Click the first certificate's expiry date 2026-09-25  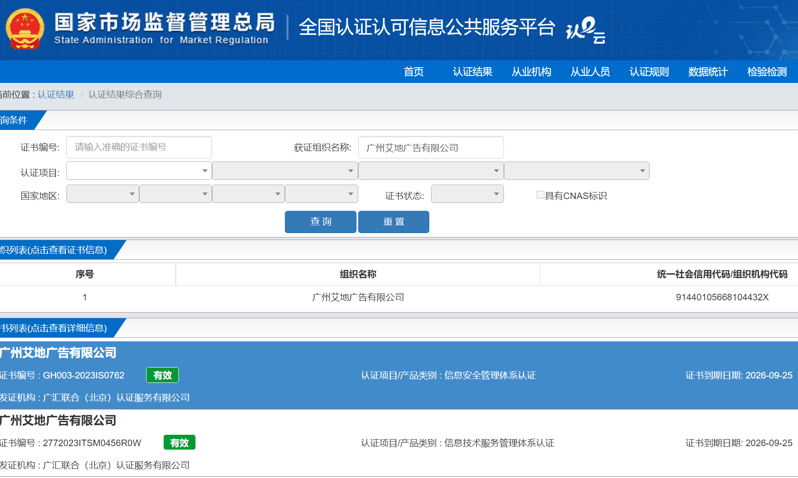click(x=769, y=376)
